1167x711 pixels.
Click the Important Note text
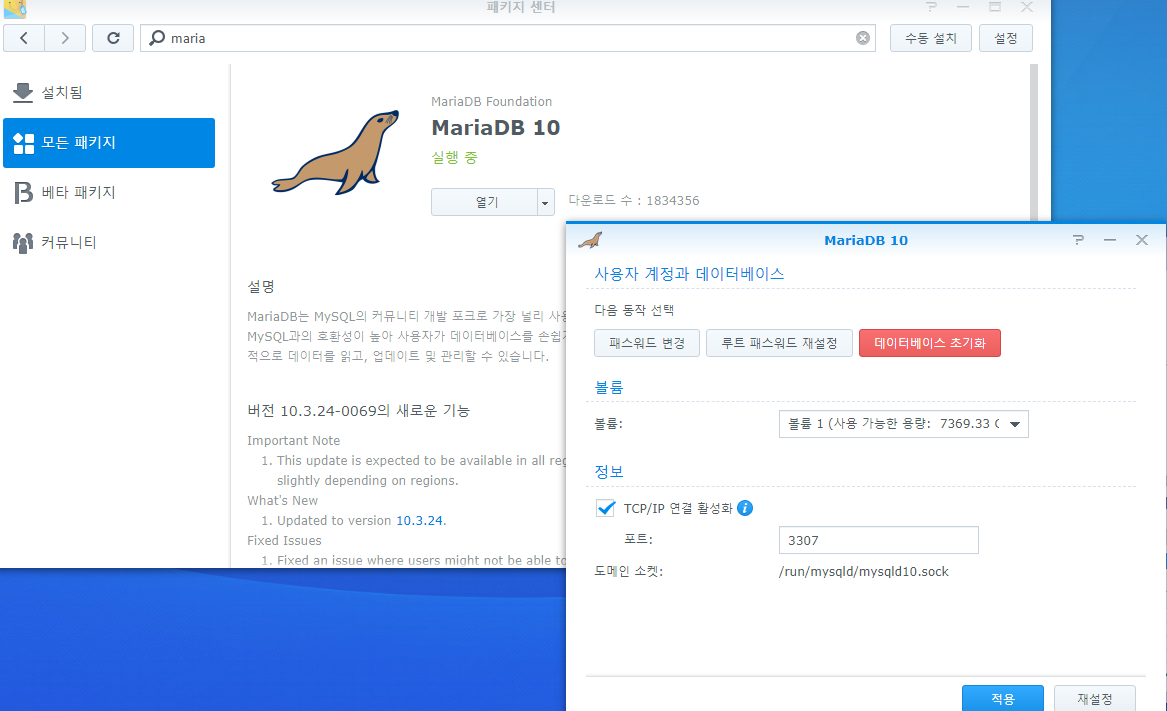(x=293, y=440)
